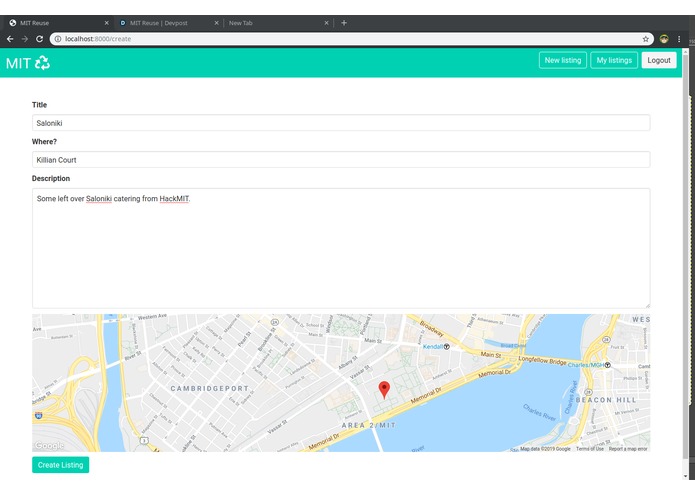Click the browser forward arrow
The width and height of the screenshot is (695, 494).
click(x=25, y=39)
